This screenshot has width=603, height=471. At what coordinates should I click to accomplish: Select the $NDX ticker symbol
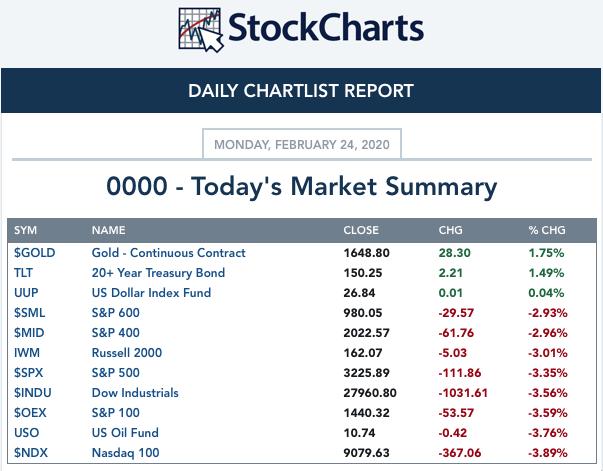click(x=31, y=453)
